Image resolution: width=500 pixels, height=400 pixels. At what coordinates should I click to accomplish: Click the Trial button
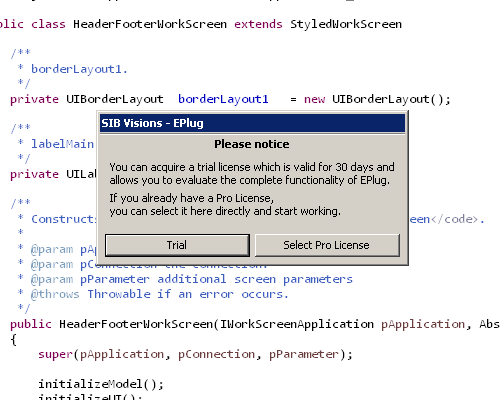click(177, 245)
